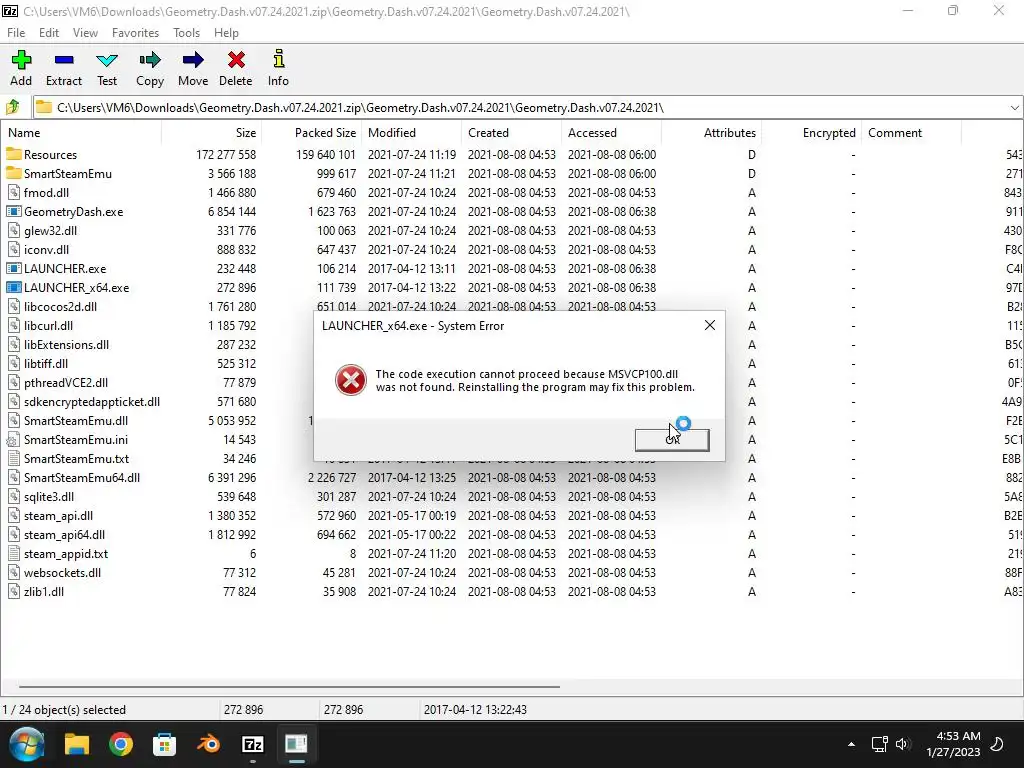Screen dimensions: 1024x768
Task: Open the Tools menu
Action: point(186,33)
